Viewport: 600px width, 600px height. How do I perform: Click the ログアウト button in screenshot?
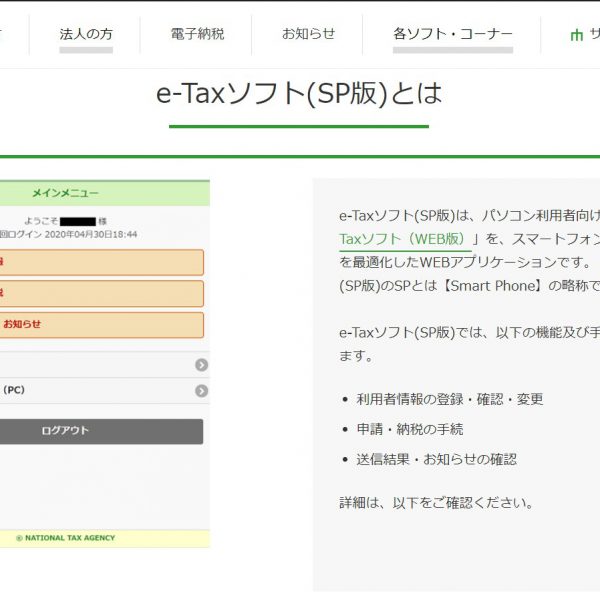pos(101,431)
